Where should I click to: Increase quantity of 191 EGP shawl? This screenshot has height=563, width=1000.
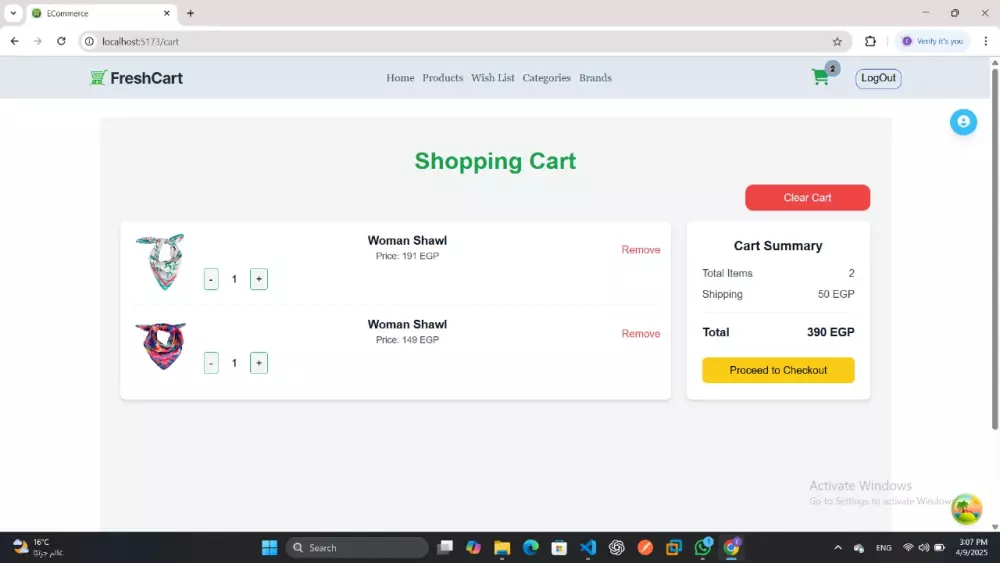[259, 279]
